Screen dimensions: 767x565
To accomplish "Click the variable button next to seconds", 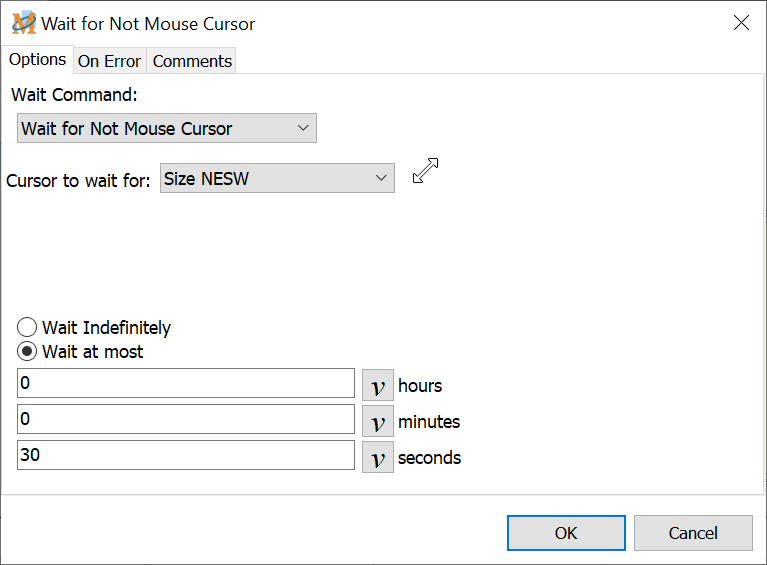I will (x=377, y=457).
